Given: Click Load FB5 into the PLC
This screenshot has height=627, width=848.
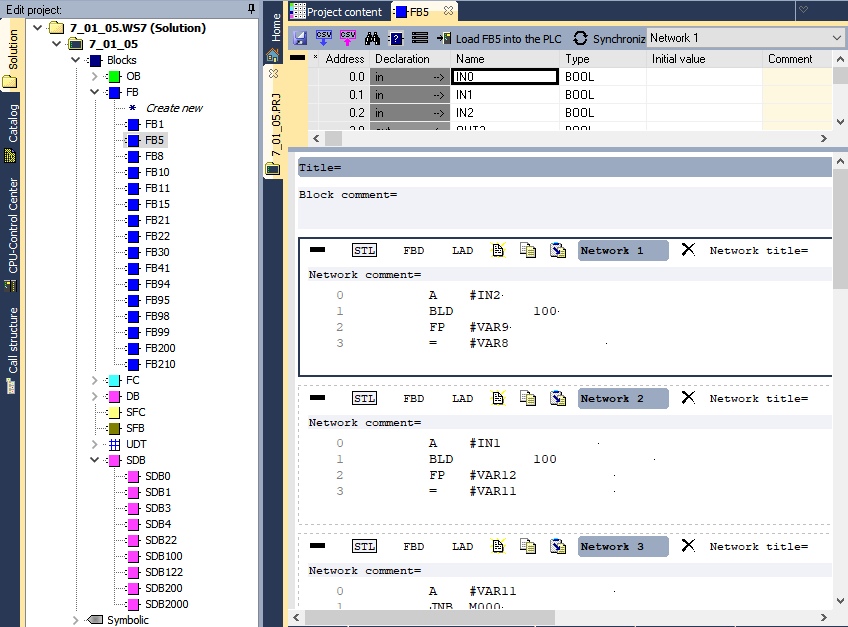Looking at the screenshot, I should point(499,38).
